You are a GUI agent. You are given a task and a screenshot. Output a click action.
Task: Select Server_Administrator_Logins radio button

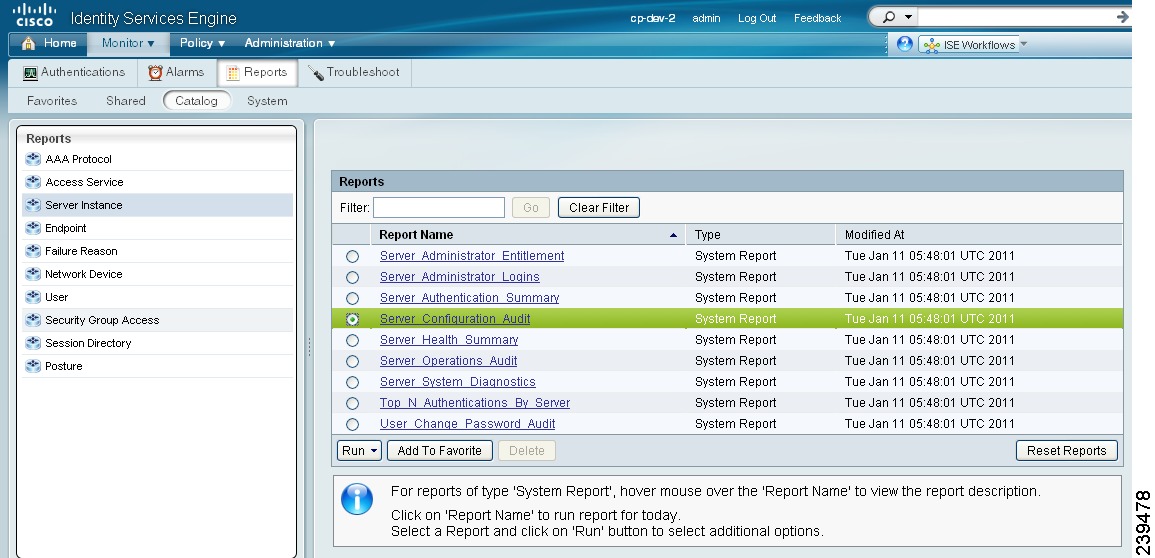pyautogui.click(x=353, y=278)
